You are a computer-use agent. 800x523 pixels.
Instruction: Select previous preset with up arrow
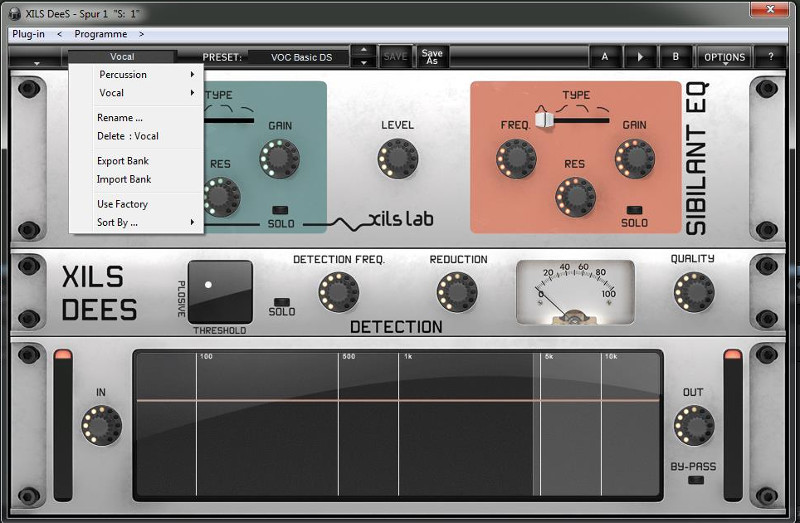pos(363,51)
